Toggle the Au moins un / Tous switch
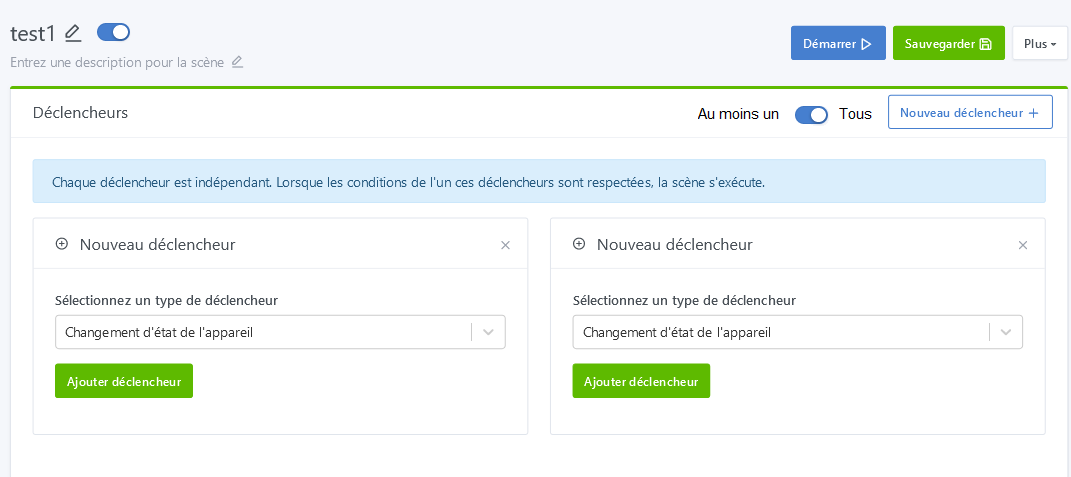 coord(811,115)
